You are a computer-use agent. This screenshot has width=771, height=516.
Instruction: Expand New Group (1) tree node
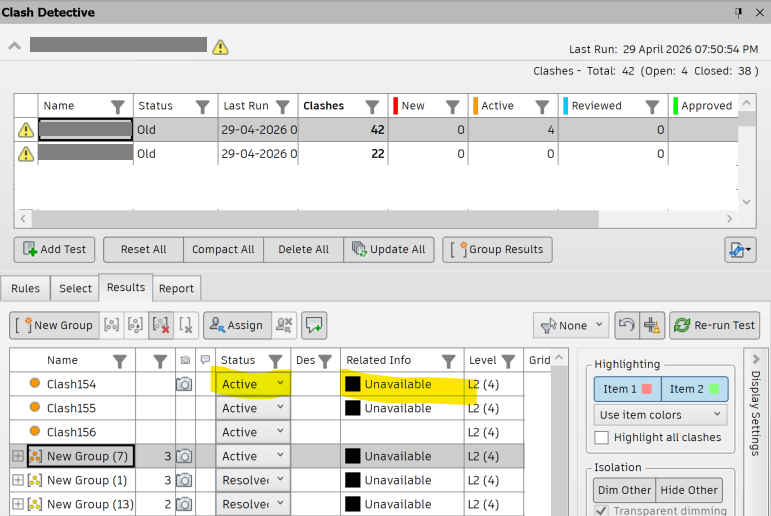click(18, 480)
